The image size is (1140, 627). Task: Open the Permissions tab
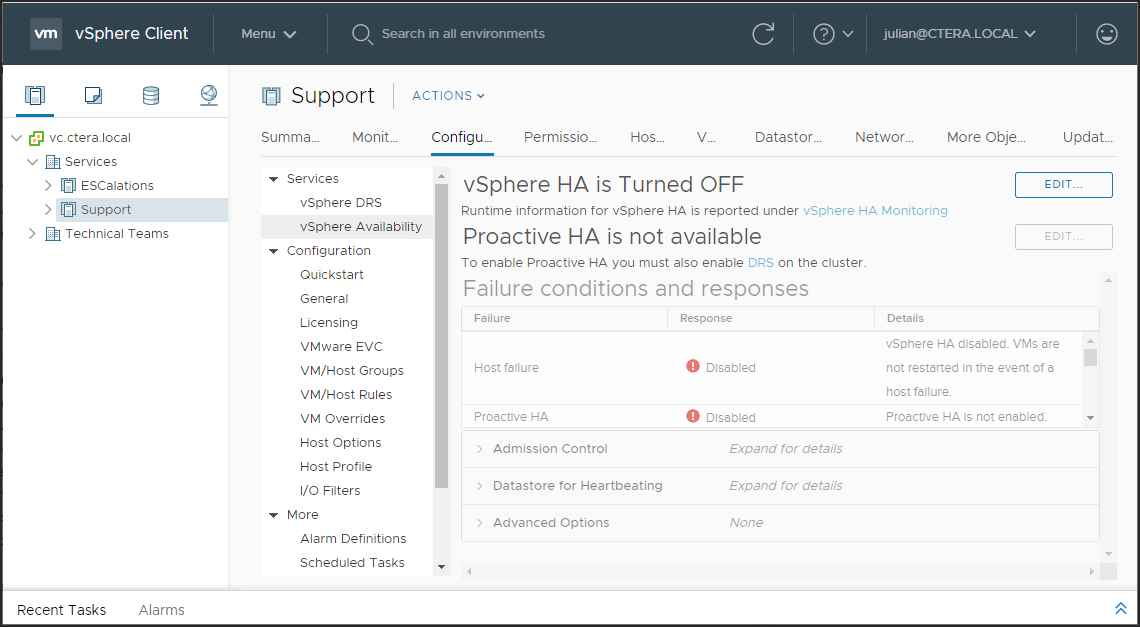(561, 137)
